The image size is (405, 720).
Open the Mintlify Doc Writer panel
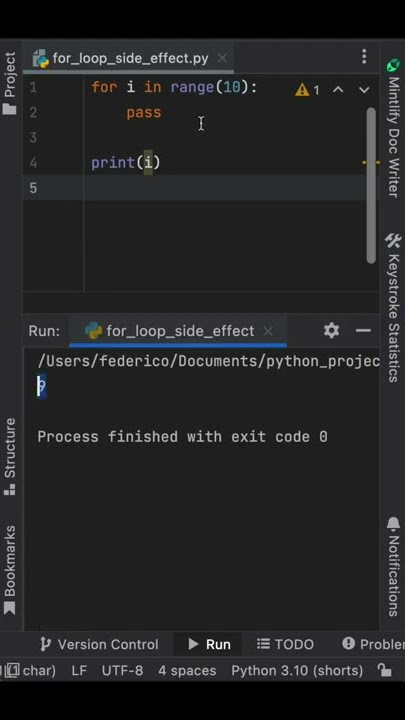coord(393,129)
